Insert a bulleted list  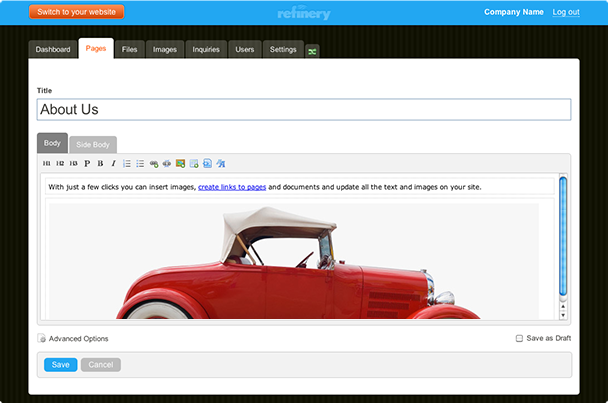click(140, 164)
